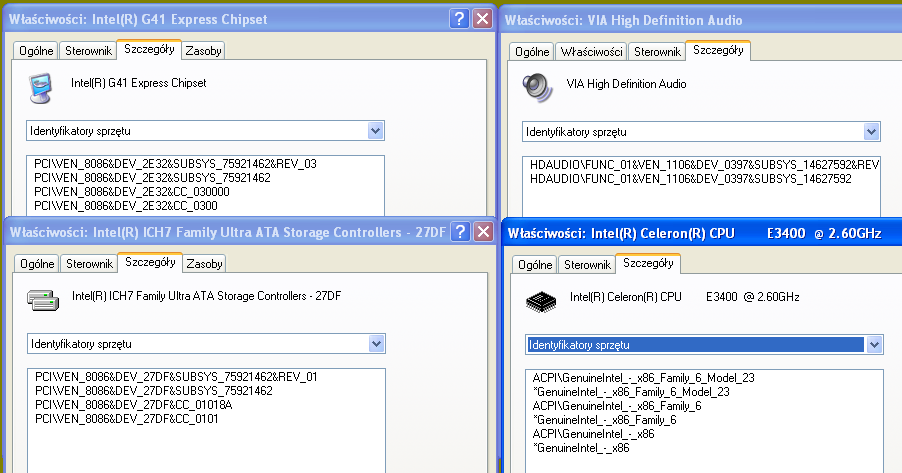
Task: Select *GenuineIntel_-_x86_Family_6_Model_23 entry
Action: [x=631, y=392]
